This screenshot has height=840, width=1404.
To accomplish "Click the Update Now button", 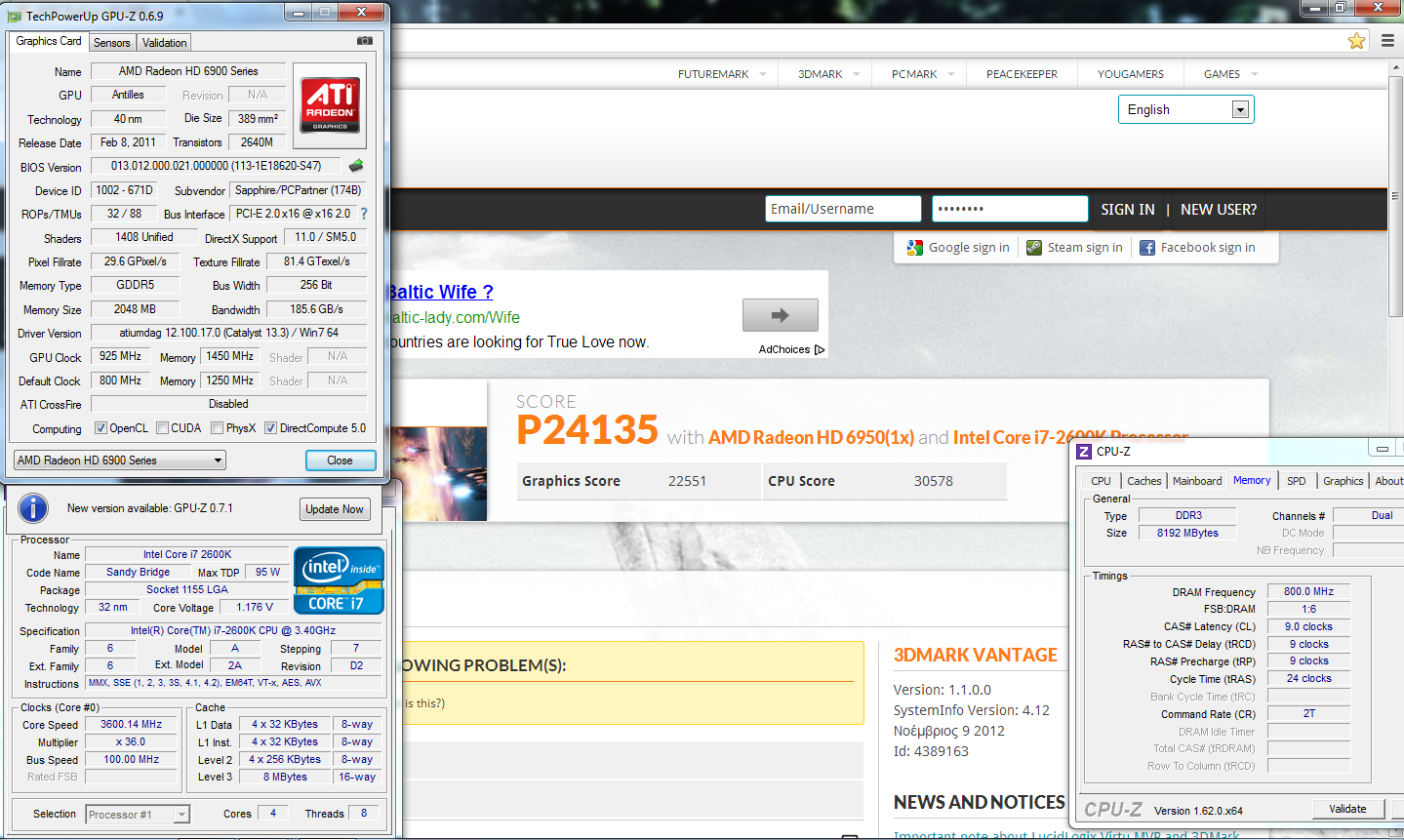I will [x=335, y=509].
